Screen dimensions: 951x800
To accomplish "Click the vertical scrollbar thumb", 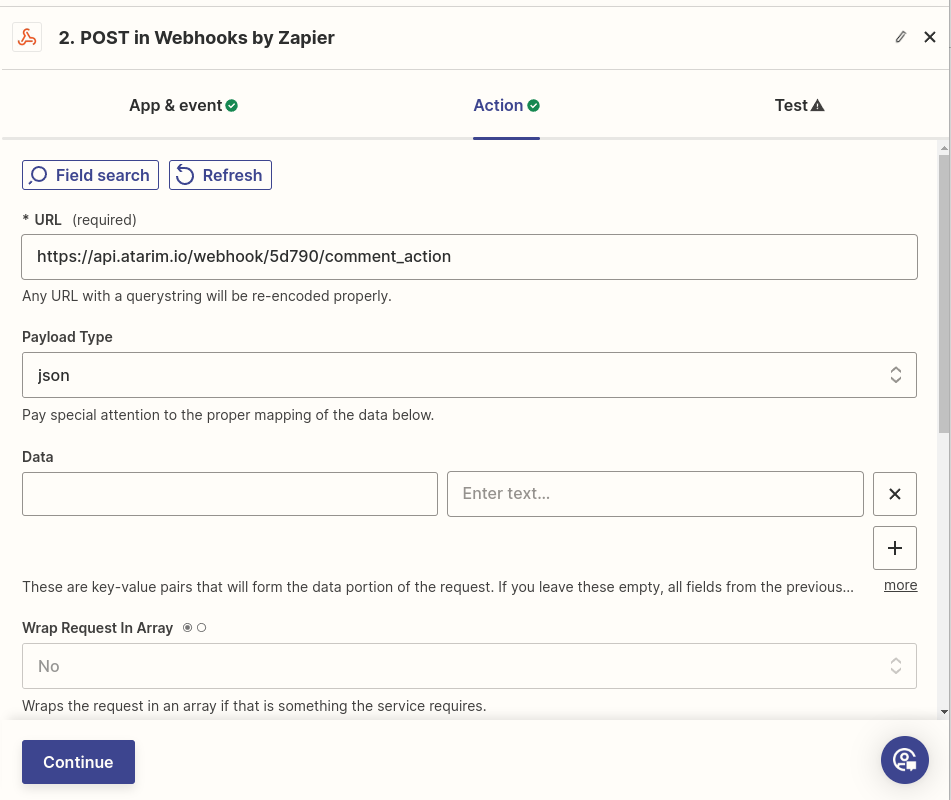I will click(944, 290).
